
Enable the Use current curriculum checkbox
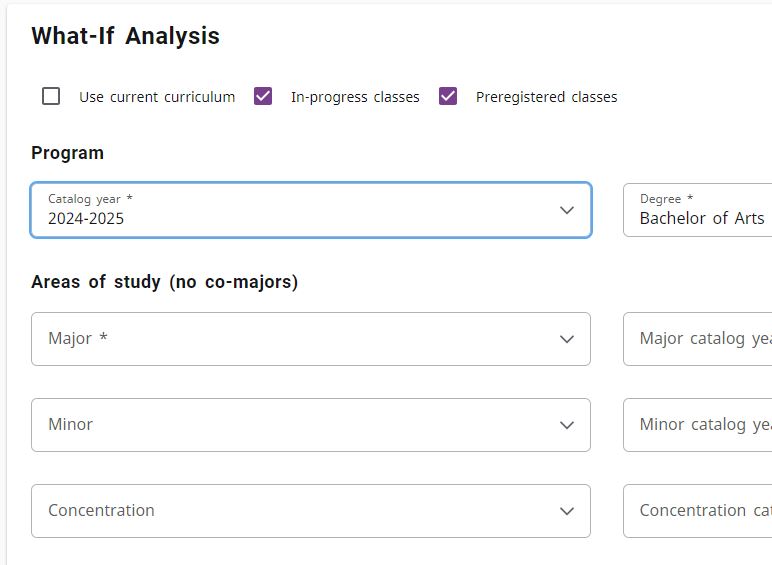coord(51,96)
